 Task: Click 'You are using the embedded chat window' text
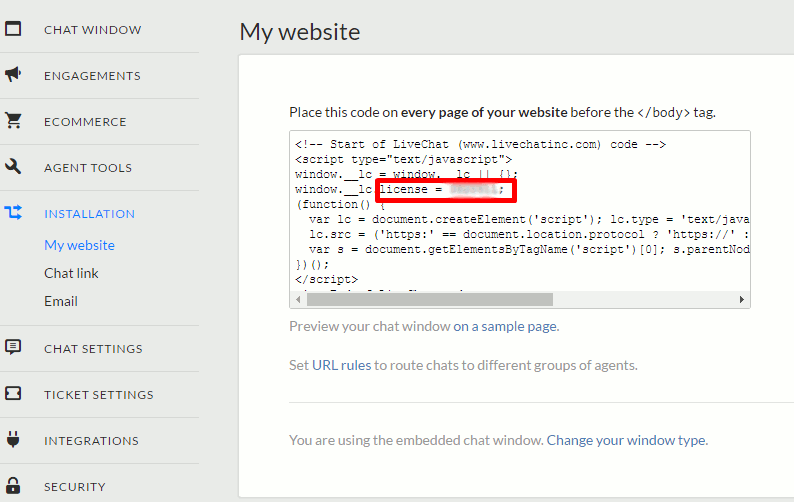416,440
